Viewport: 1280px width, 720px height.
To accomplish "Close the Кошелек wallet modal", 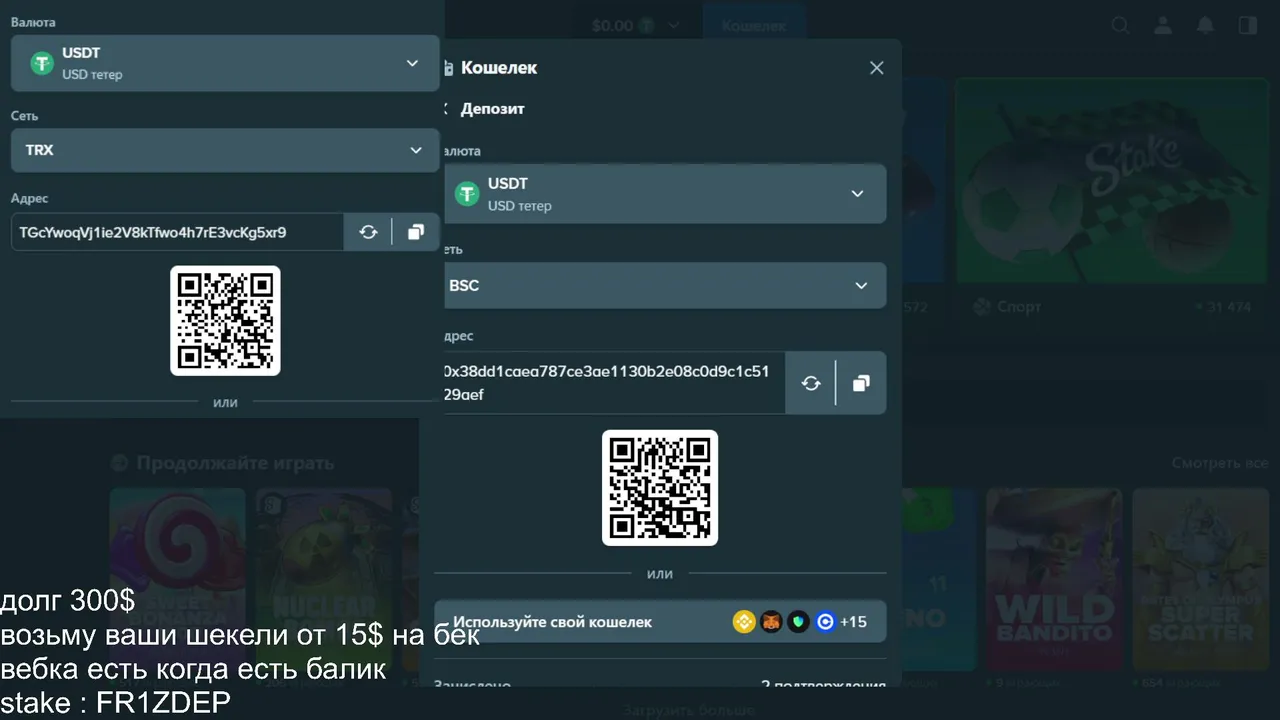I will (877, 68).
